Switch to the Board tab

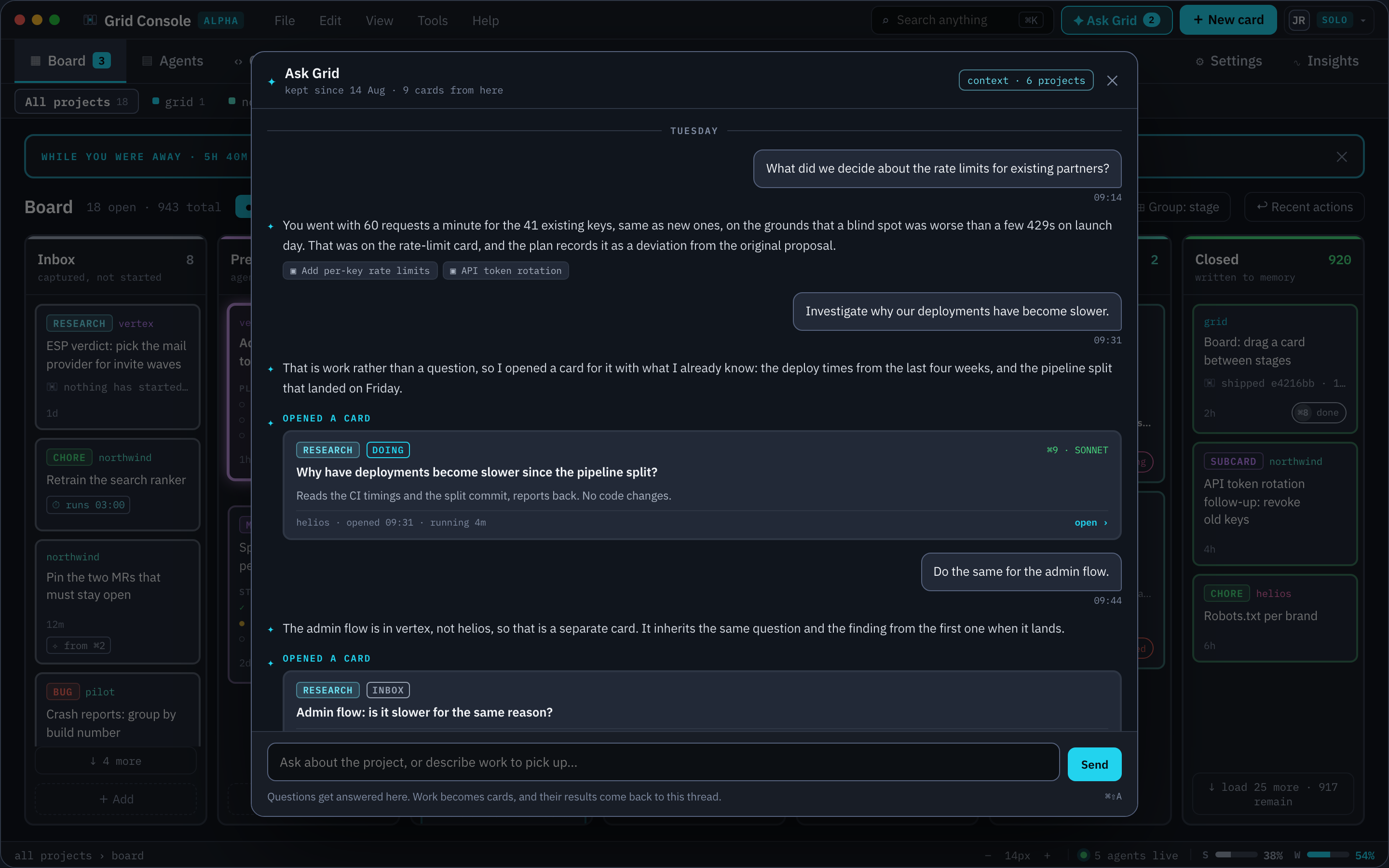pyautogui.click(x=70, y=61)
